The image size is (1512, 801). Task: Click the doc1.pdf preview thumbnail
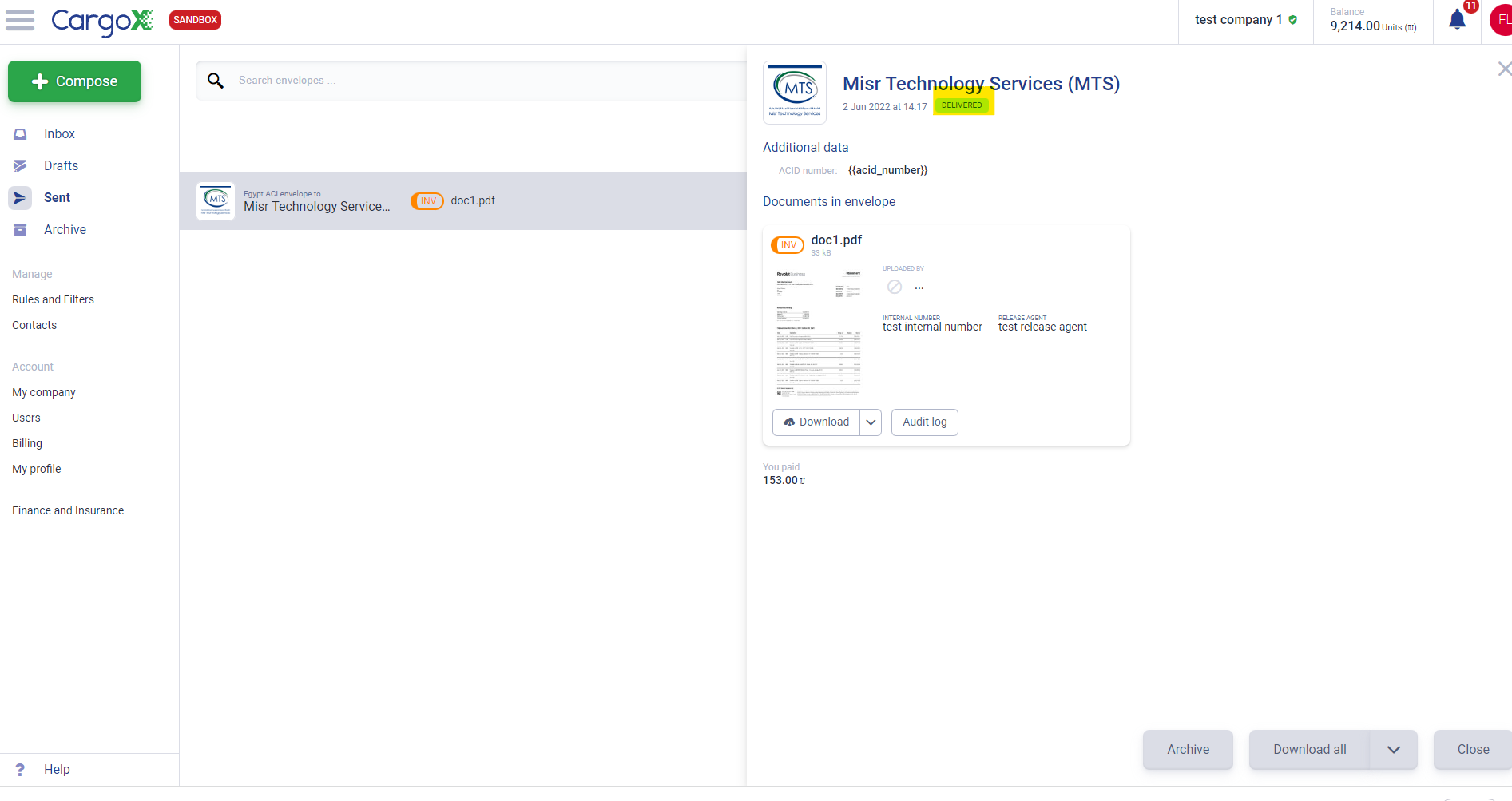(x=818, y=333)
